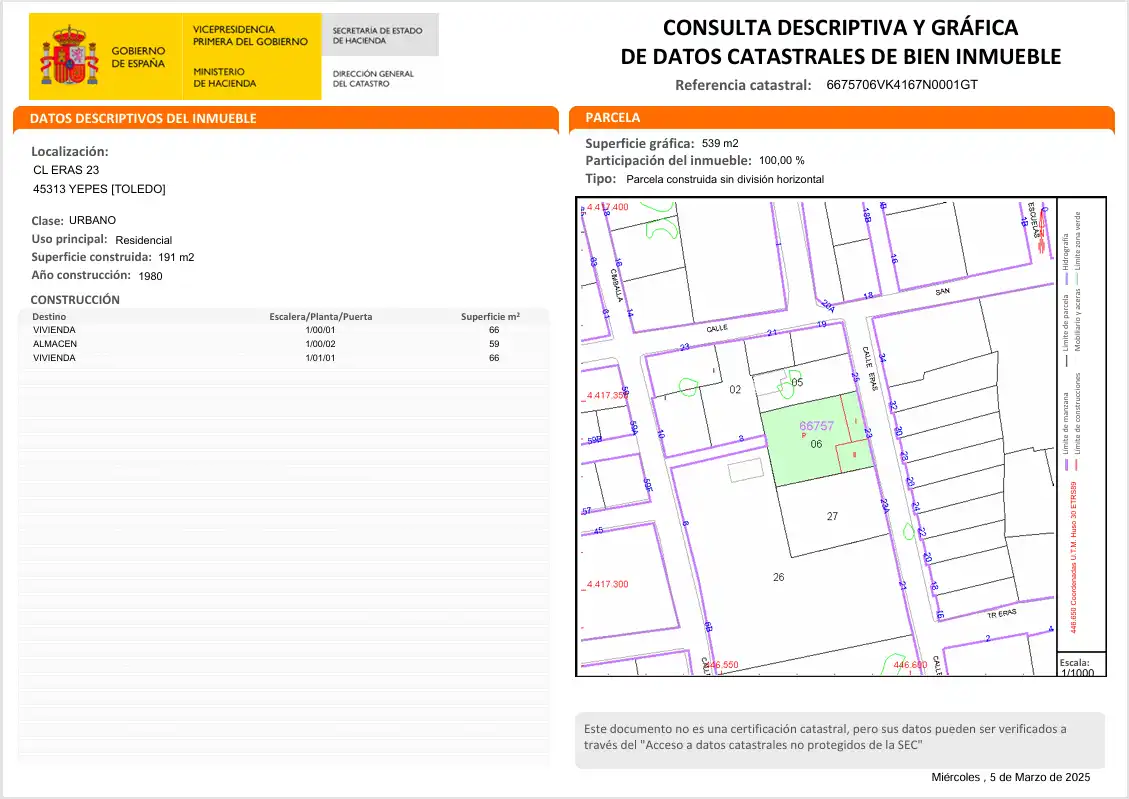This screenshot has width=1129, height=799.
Task: Select the 'ALMACEN' table row
Action: coord(284,344)
